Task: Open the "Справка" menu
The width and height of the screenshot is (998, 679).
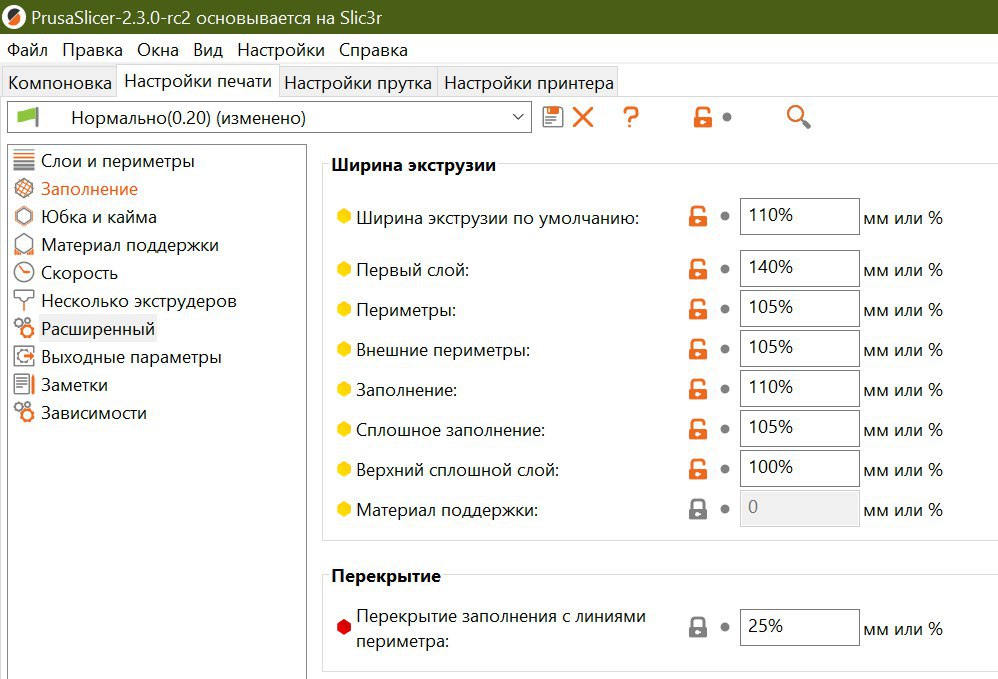Action: tap(373, 50)
